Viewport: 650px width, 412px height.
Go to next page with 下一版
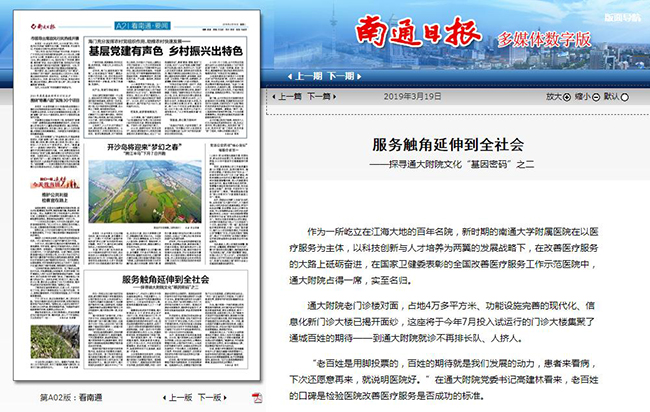point(208,398)
